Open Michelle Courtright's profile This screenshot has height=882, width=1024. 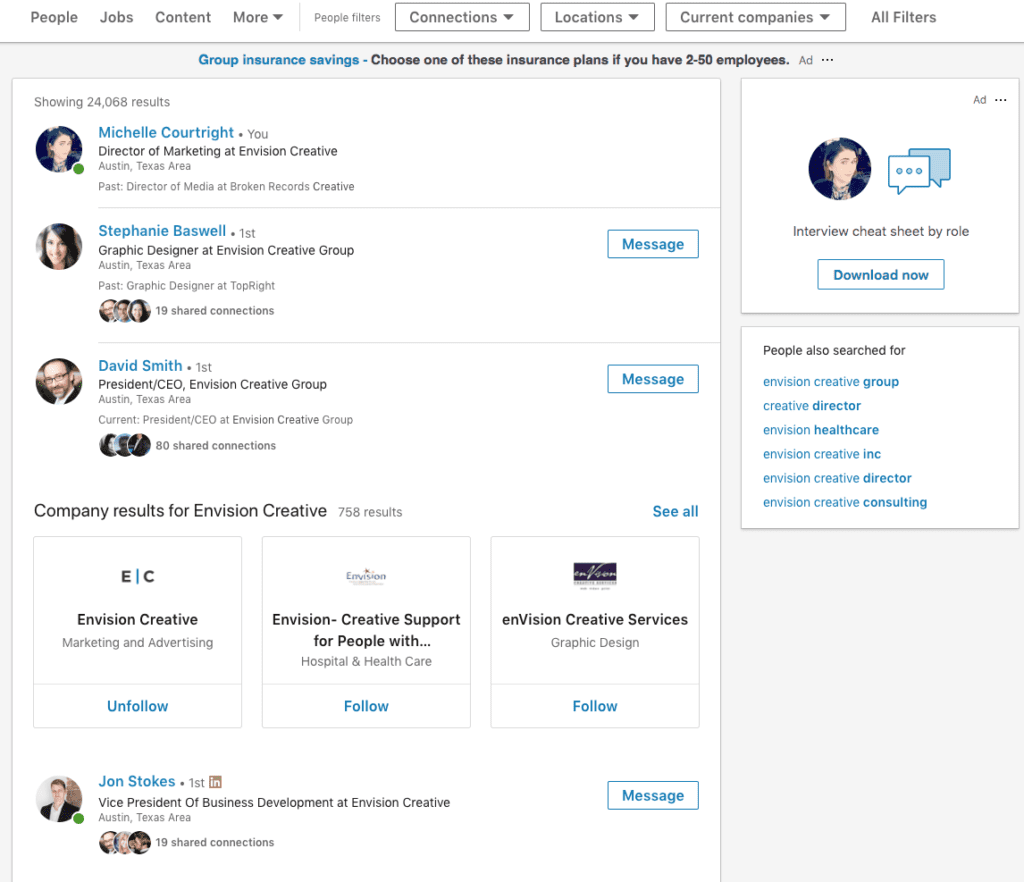coord(166,133)
